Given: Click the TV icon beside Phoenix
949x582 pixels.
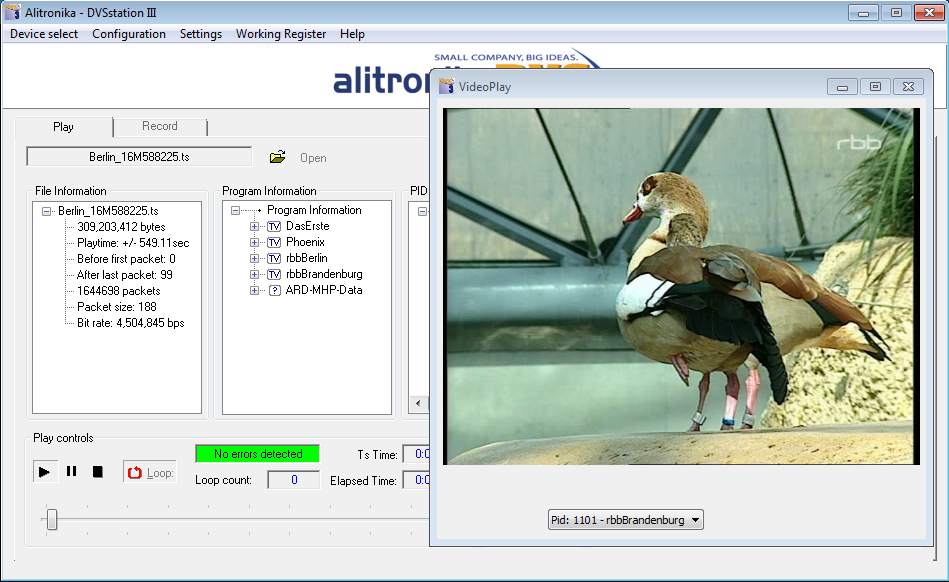Looking at the screenshot, I should [x=274, y=242].
